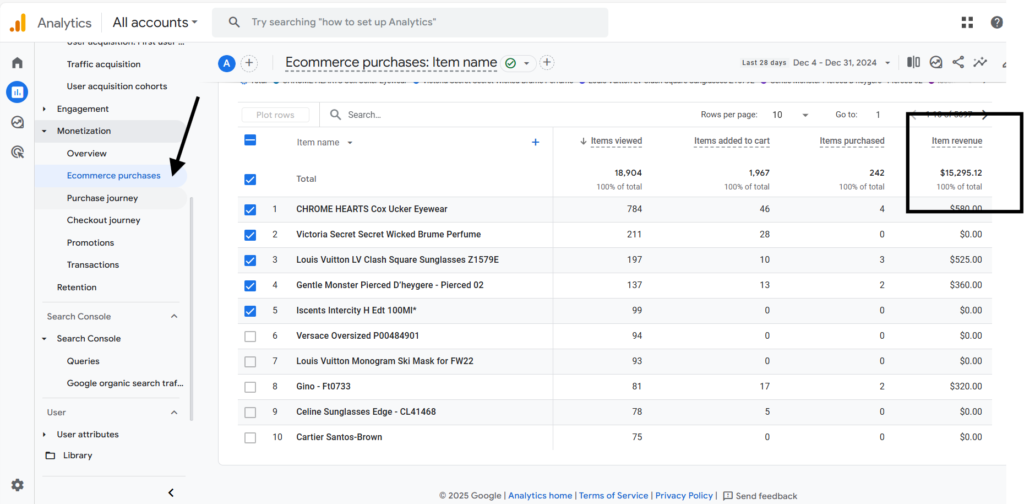Click the All Users 'A' segment badge
Viewport: 1024px width, 504px height.
tap(227, 63)
